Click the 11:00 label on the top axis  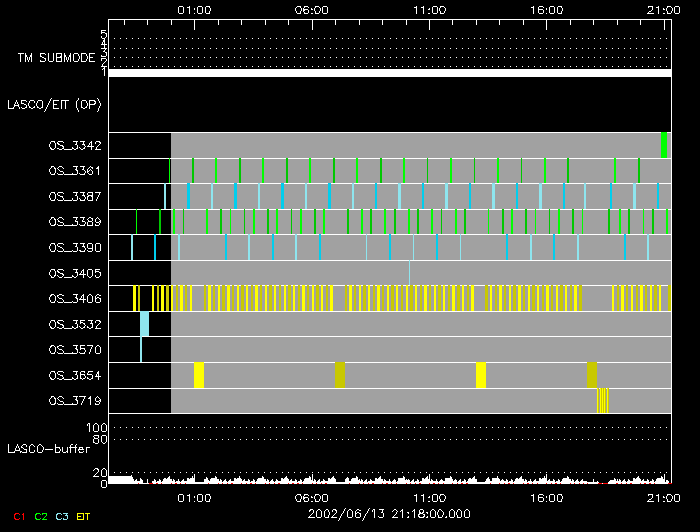pos(428,8)
